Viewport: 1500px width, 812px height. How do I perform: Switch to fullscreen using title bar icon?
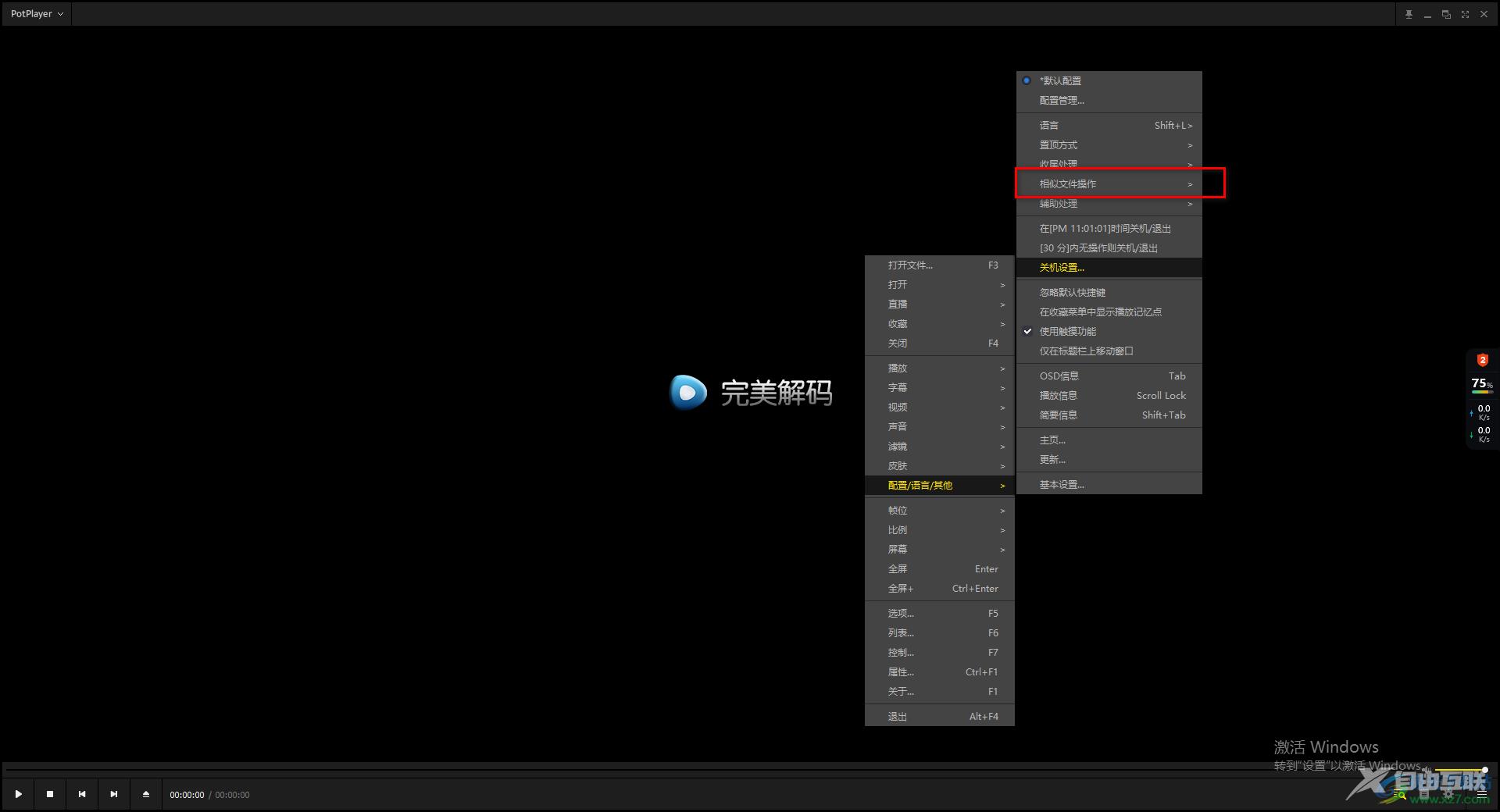pyautogui.click(x=1465, y=14)
